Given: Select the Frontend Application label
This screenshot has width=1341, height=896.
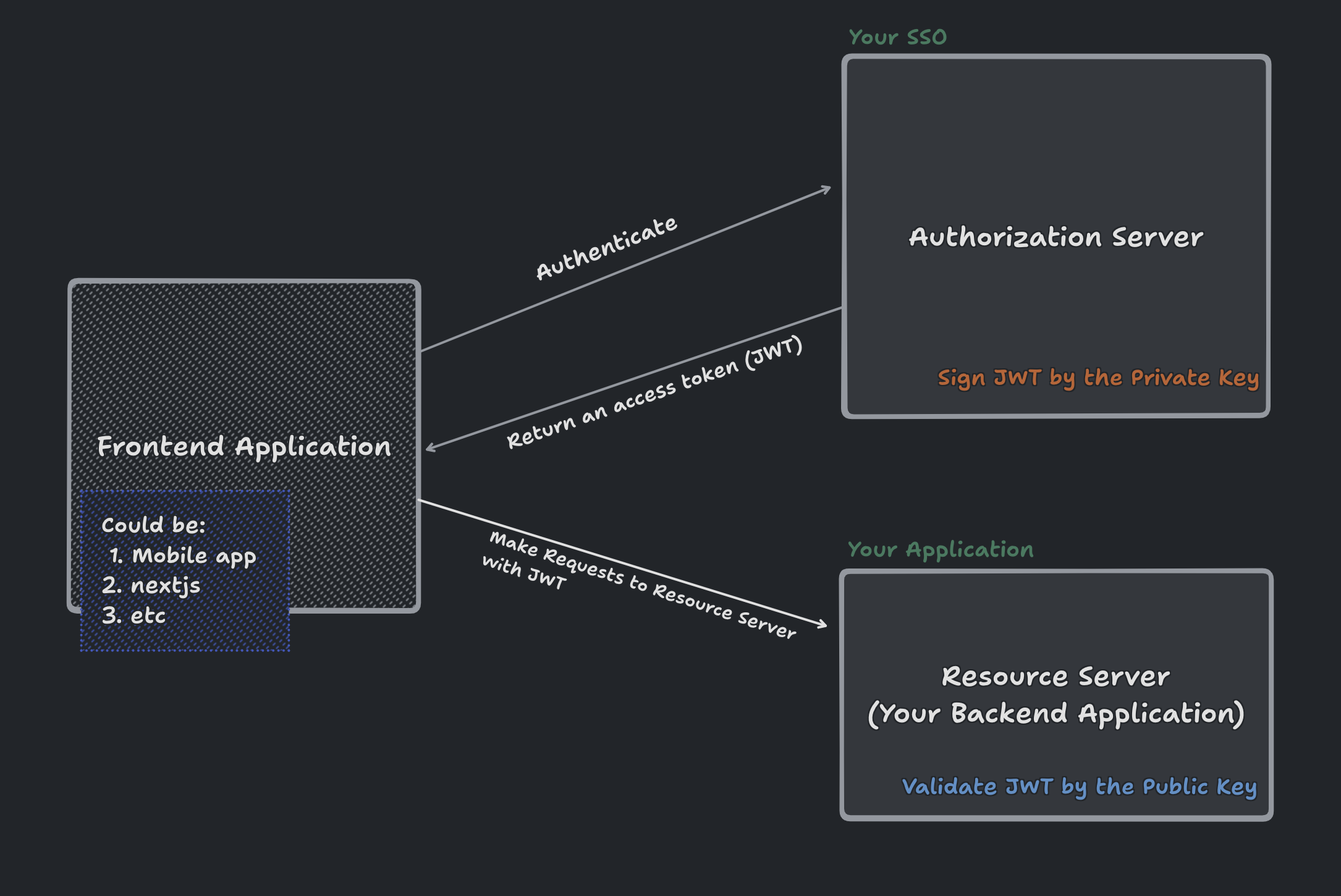Looking at the screenshot, I should pos(244,446).
